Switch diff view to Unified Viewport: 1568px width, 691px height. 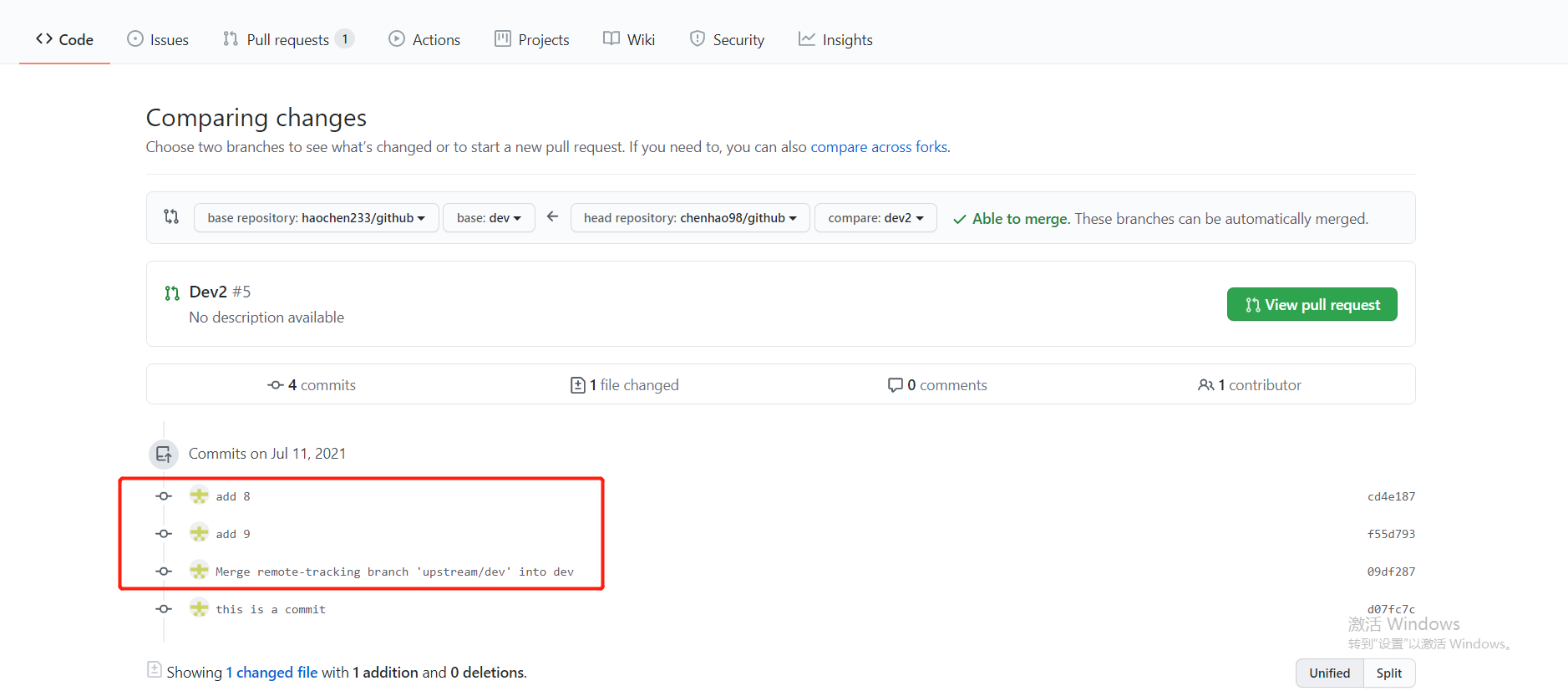click(x=1329, y=673)
